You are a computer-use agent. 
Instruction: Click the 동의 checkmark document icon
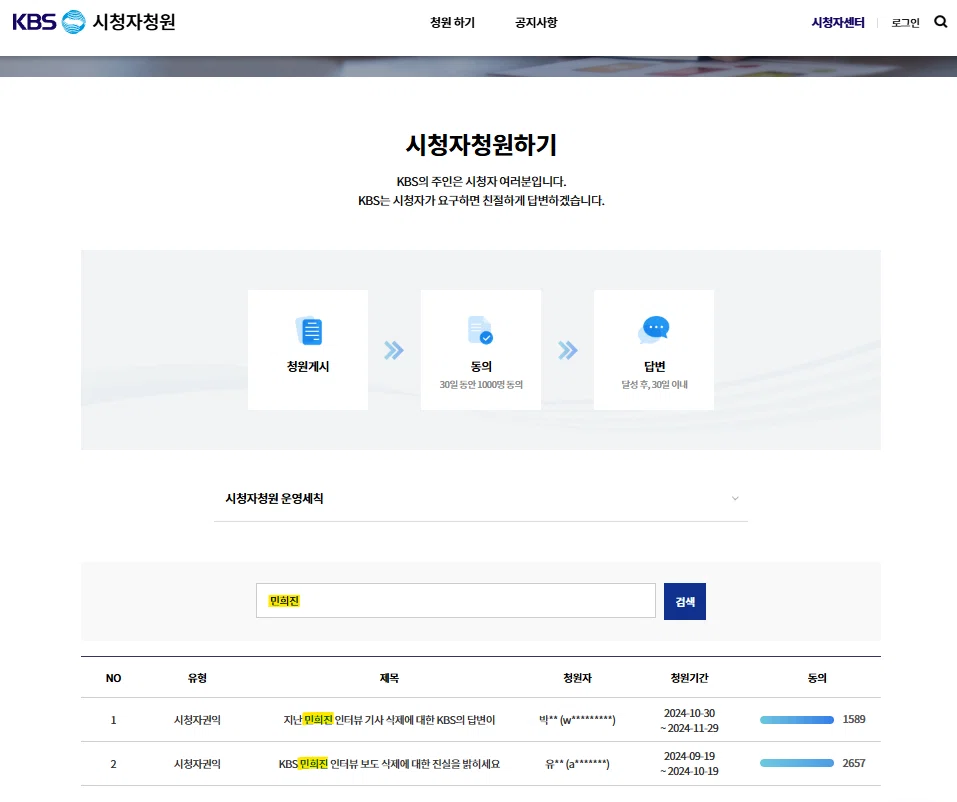[480, 330]
